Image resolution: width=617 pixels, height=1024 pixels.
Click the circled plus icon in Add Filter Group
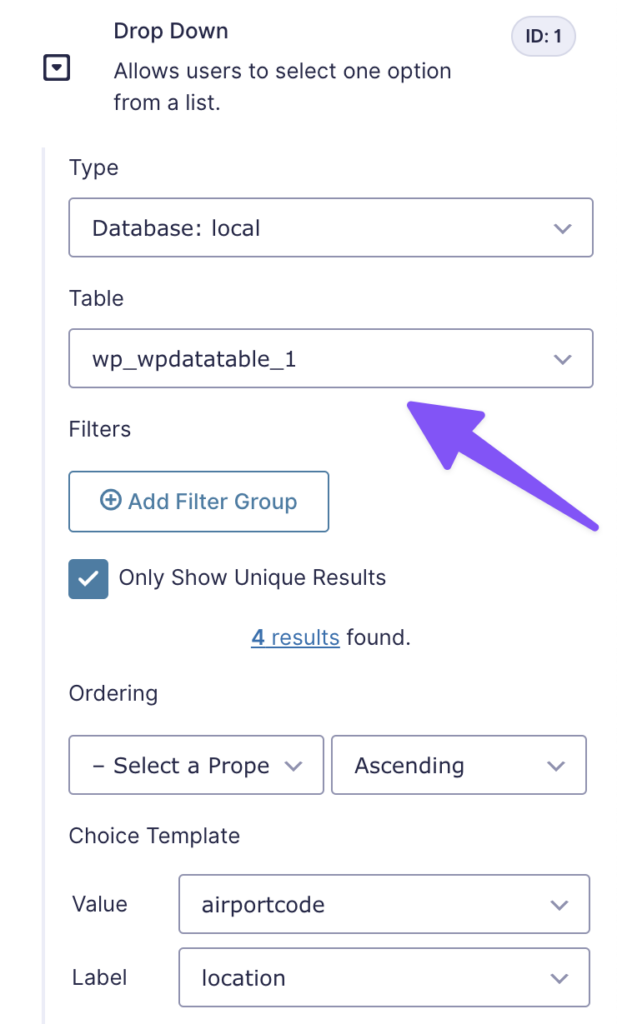[x=112, y=502]
